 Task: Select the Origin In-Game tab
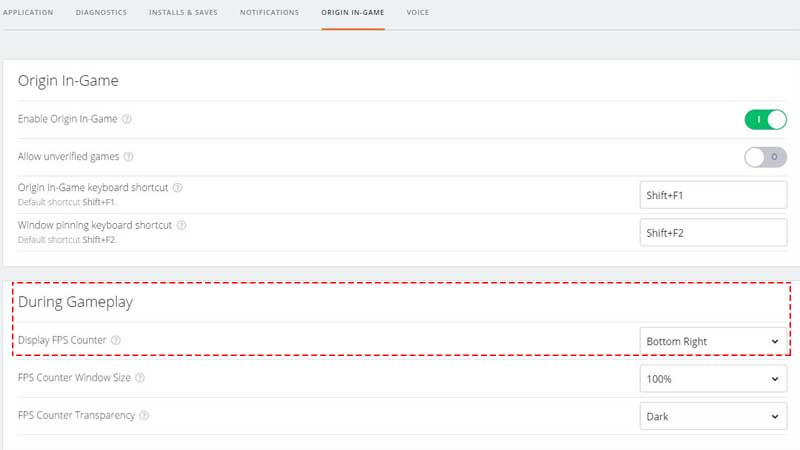coord(352,13)
